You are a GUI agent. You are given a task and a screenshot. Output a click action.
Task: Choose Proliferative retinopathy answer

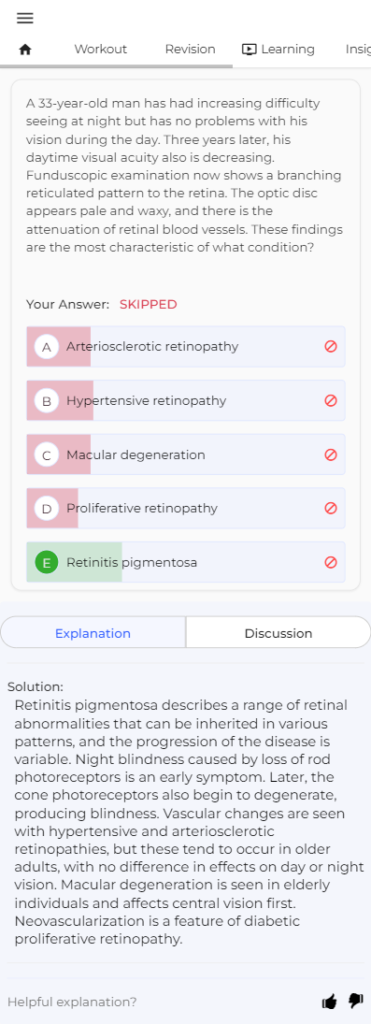click(x=186, y=508)
